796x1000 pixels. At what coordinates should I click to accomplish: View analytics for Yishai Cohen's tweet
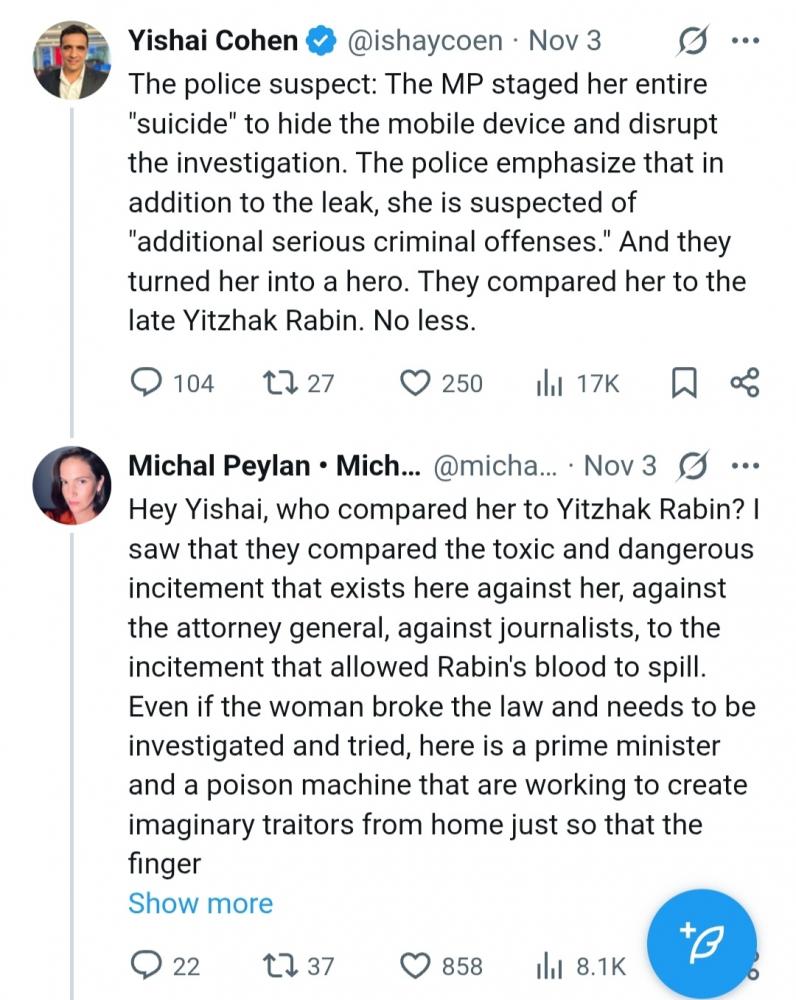551,383
